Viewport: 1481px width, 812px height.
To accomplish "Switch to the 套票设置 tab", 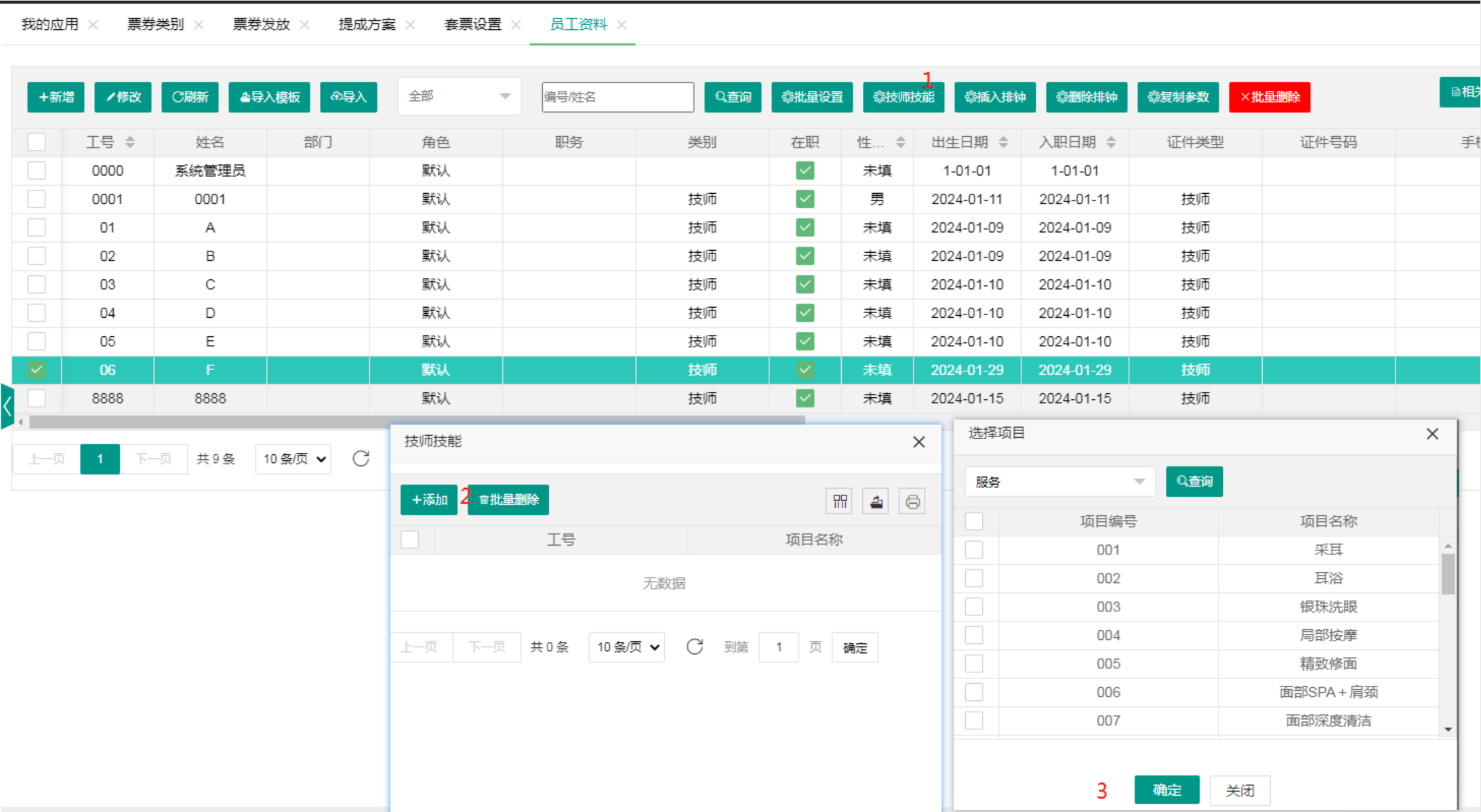I will (473, 24).
